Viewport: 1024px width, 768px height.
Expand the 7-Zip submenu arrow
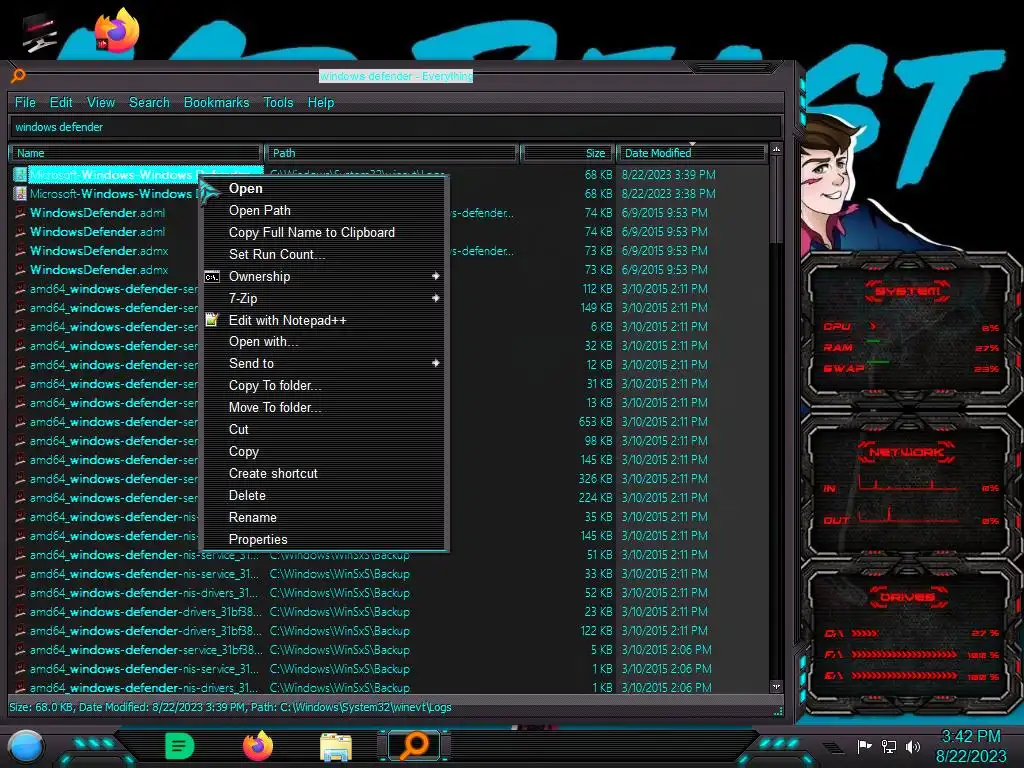(435, 298)
